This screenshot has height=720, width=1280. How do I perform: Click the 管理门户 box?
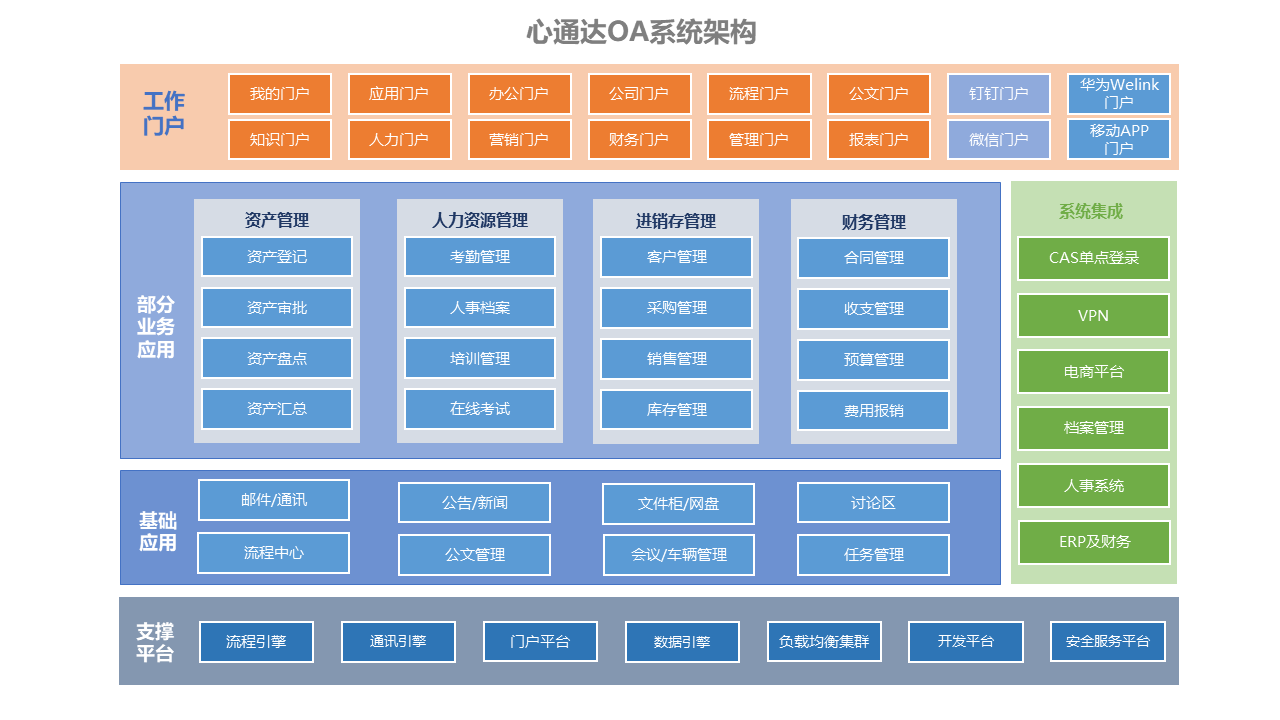tap(759, 140)
